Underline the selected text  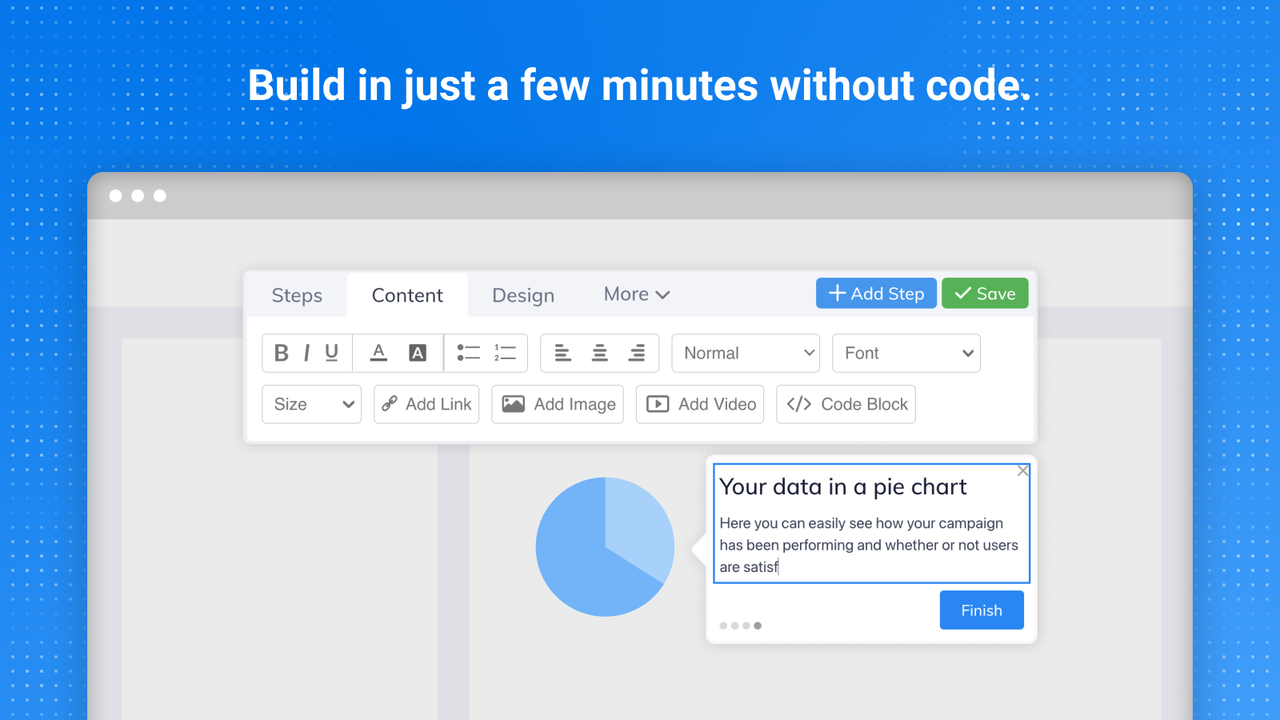(332, 353)
